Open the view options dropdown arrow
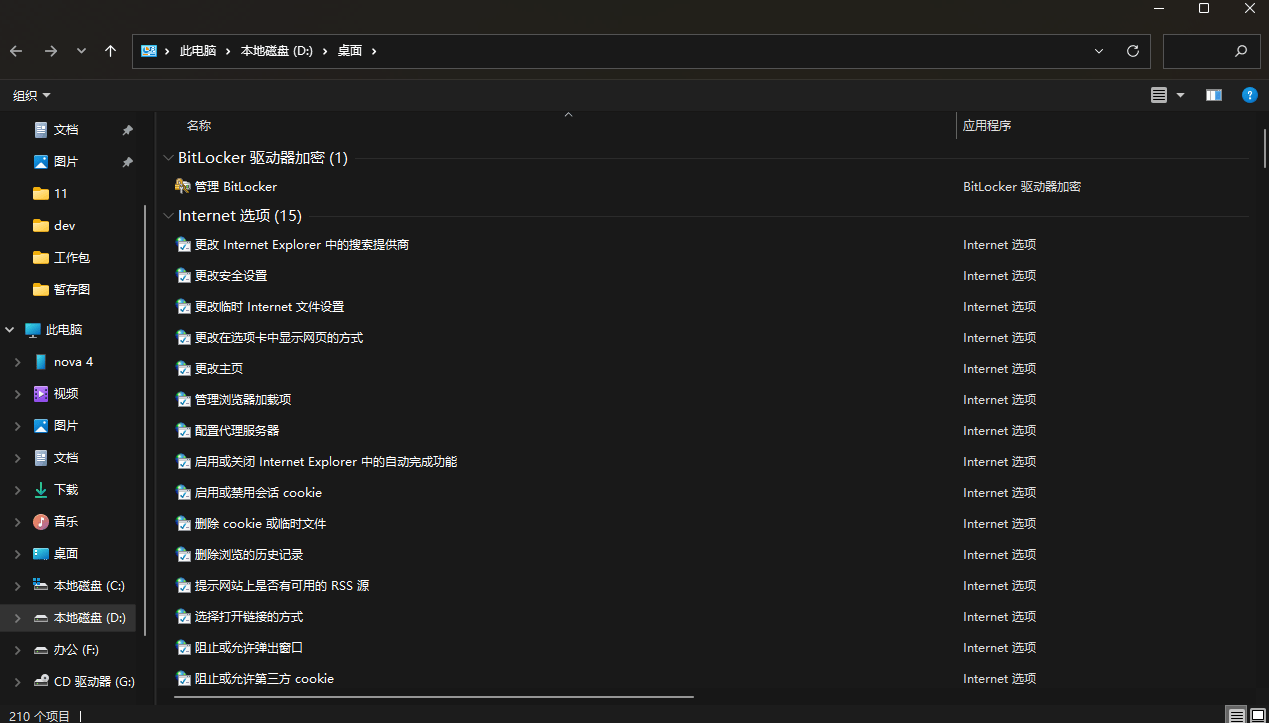This screenshot has height=723, width=1269. pos(1180,95)
